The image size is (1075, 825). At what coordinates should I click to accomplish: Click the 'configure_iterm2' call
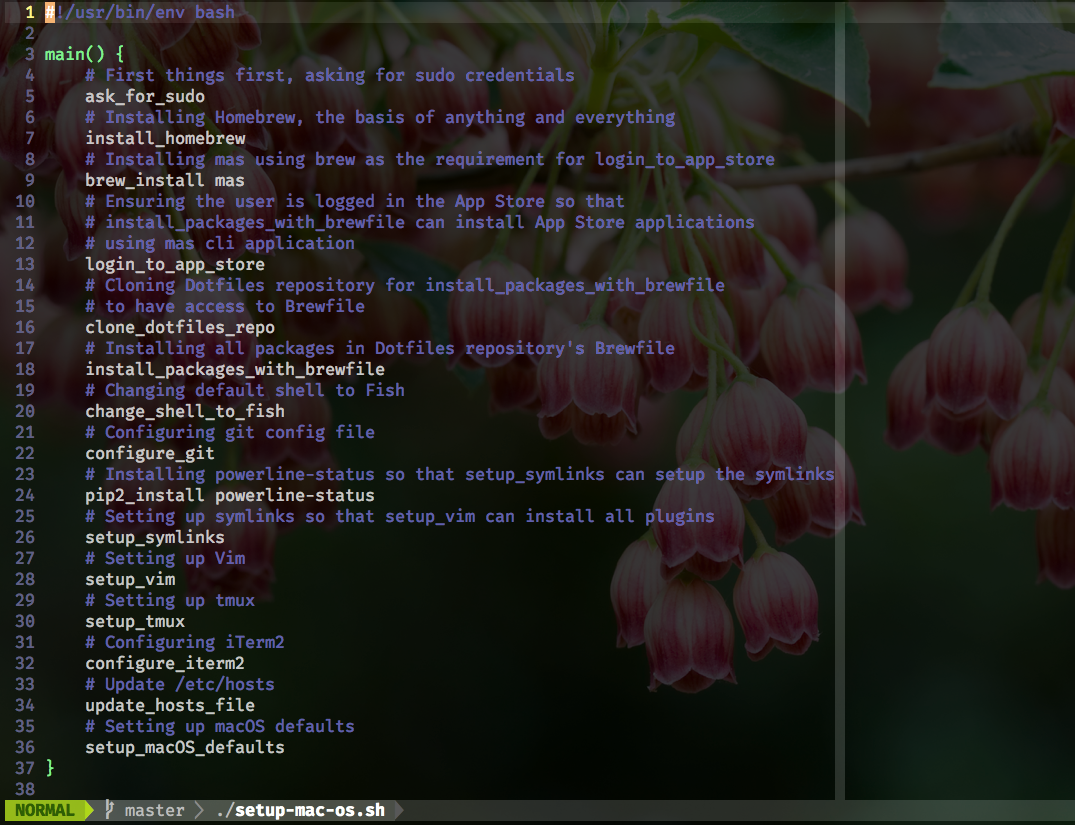click(x=165, y=663)
